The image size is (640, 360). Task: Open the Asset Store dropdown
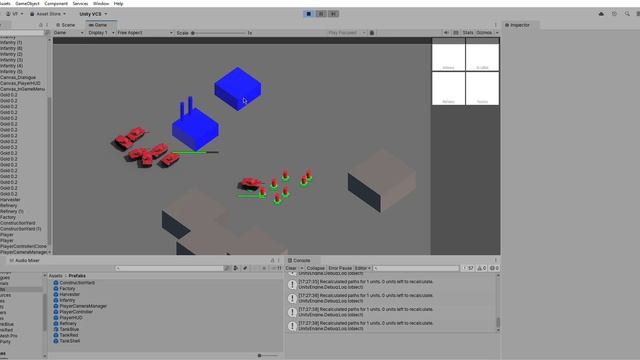click(x=48, y=14)
